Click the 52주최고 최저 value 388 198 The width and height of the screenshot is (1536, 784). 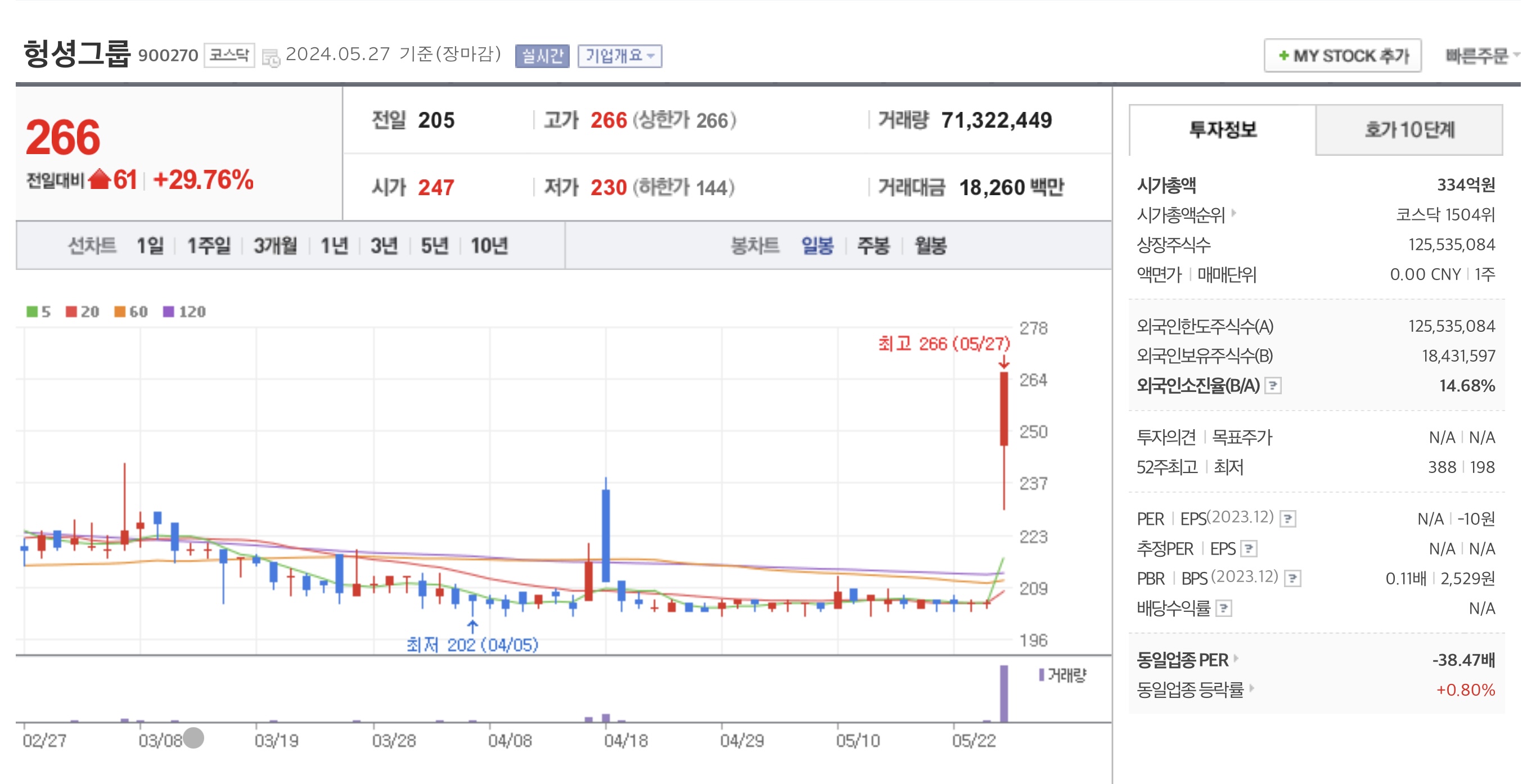coord(1461,467)
